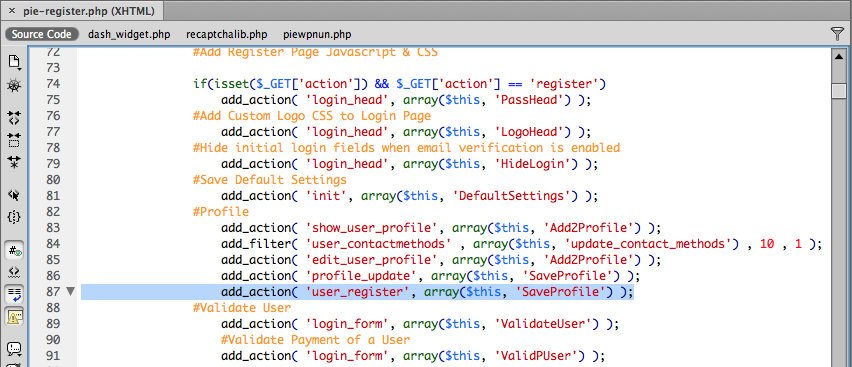The image size is (852, 367).
Task: Click line number 74 in the gutter
Action: click(53, 84)
